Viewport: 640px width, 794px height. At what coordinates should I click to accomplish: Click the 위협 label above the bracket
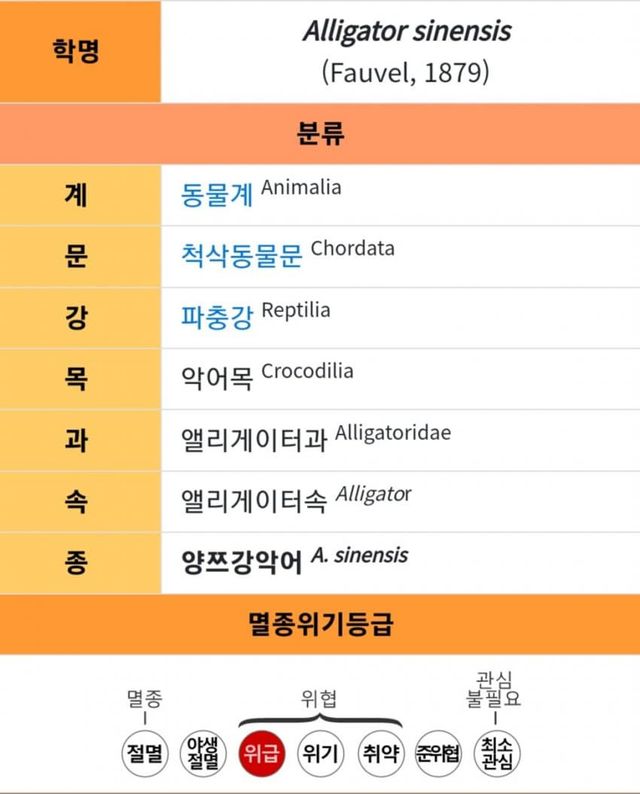tap(320, 699)
